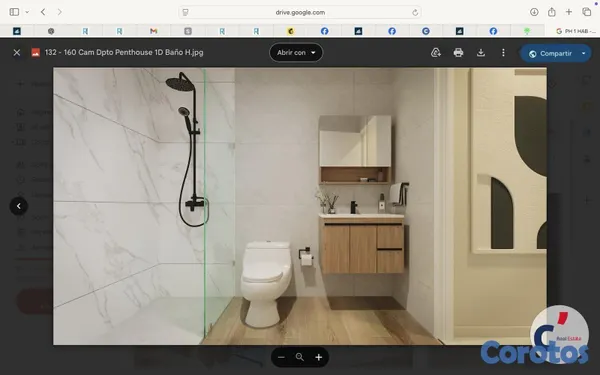The image size is (600, 375).
Task: Zoom out with the minus button
Action: pos(281,357)
